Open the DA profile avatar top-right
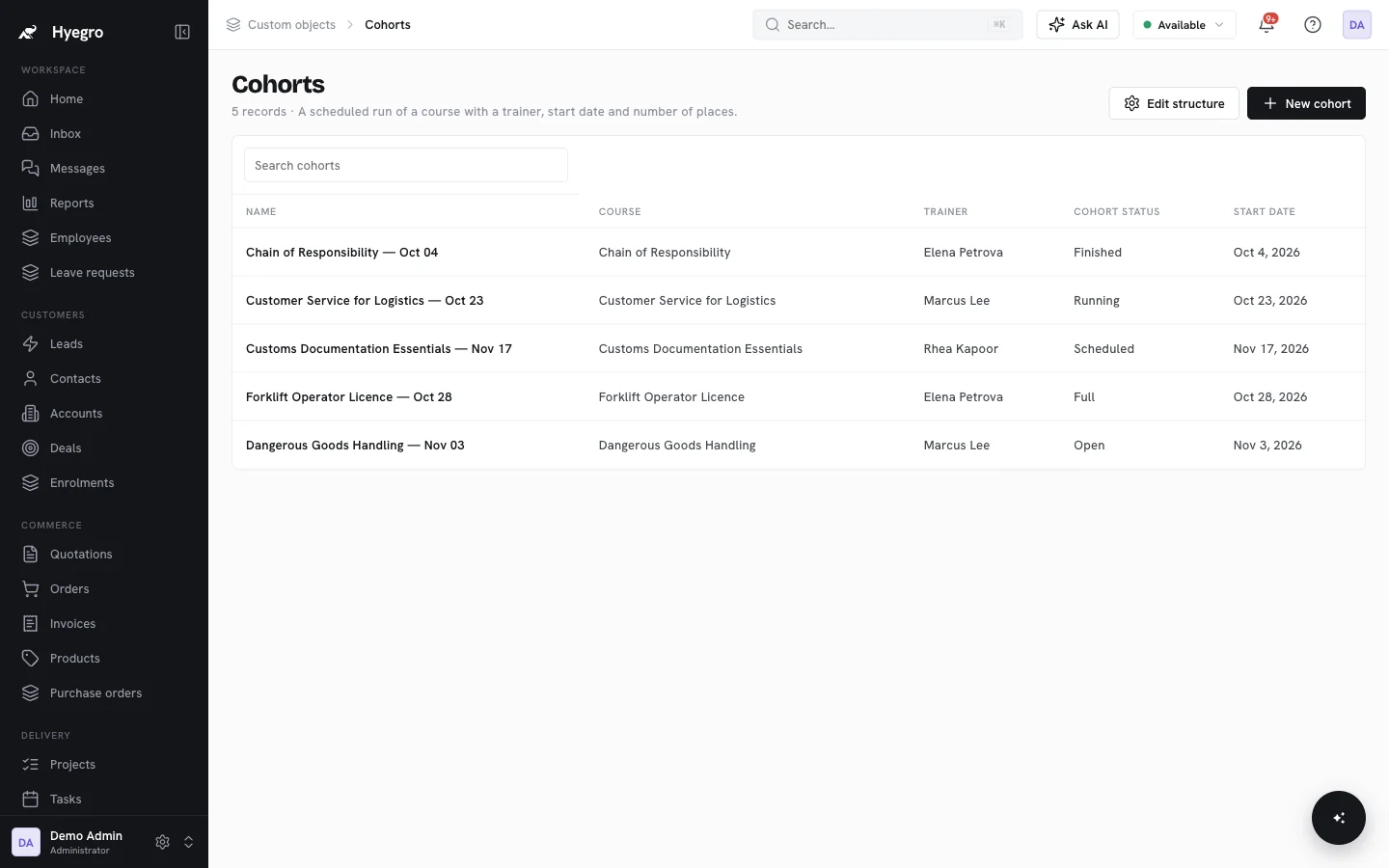Screen dimensions: 1389x868 (x=1357, y=25)
